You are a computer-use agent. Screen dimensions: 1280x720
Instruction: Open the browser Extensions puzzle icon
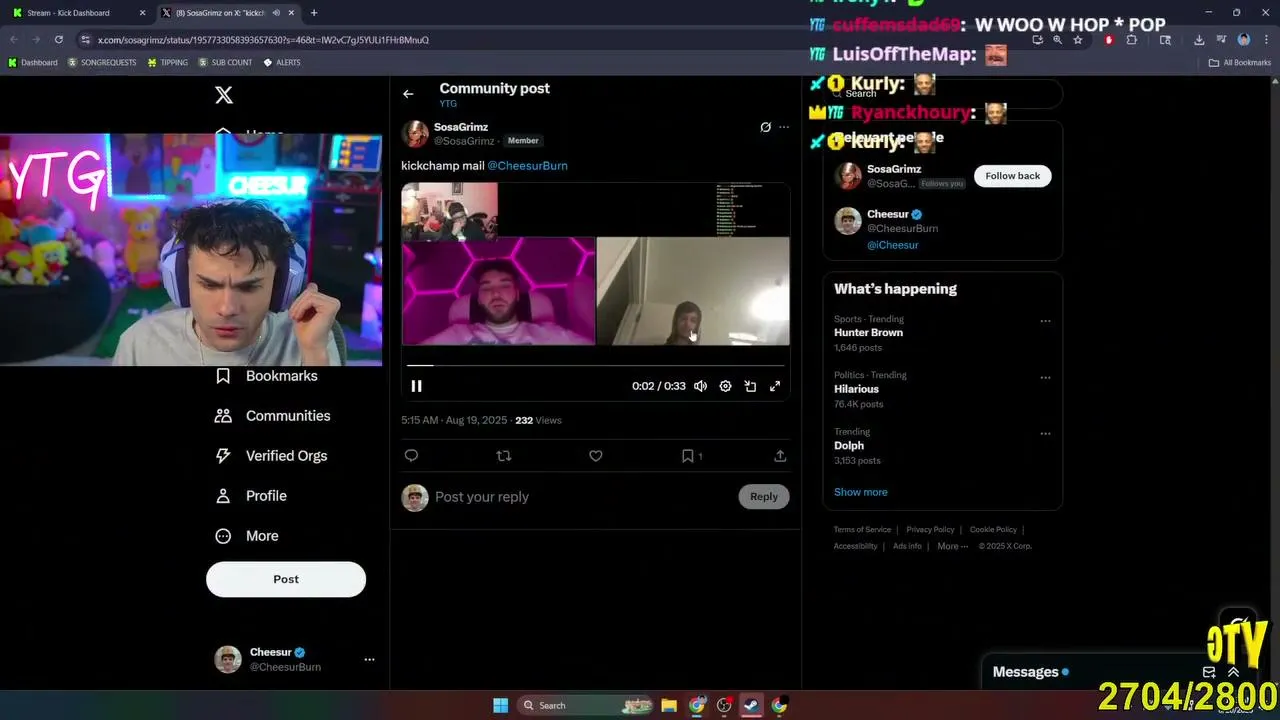1131,40
